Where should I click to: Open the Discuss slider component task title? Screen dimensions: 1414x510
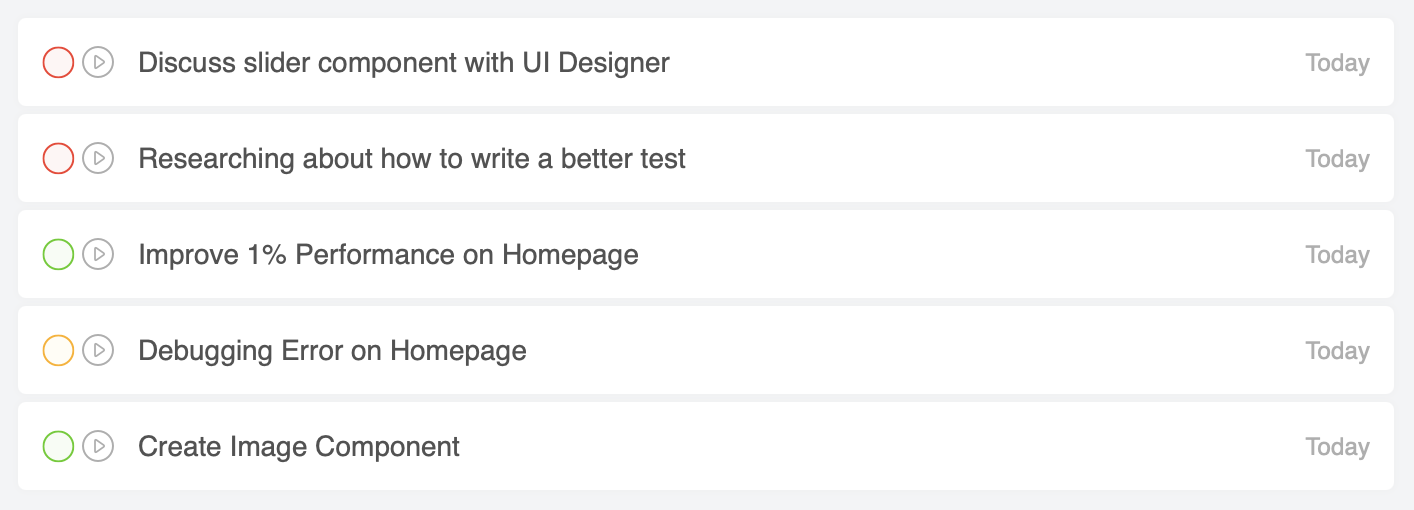click(x=403, y=62)
